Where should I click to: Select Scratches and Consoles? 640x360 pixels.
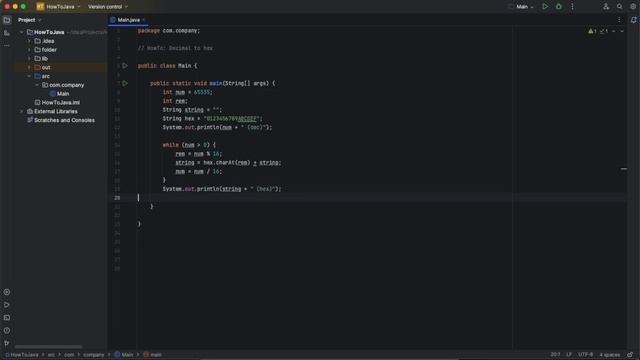(x=64, y=120)
